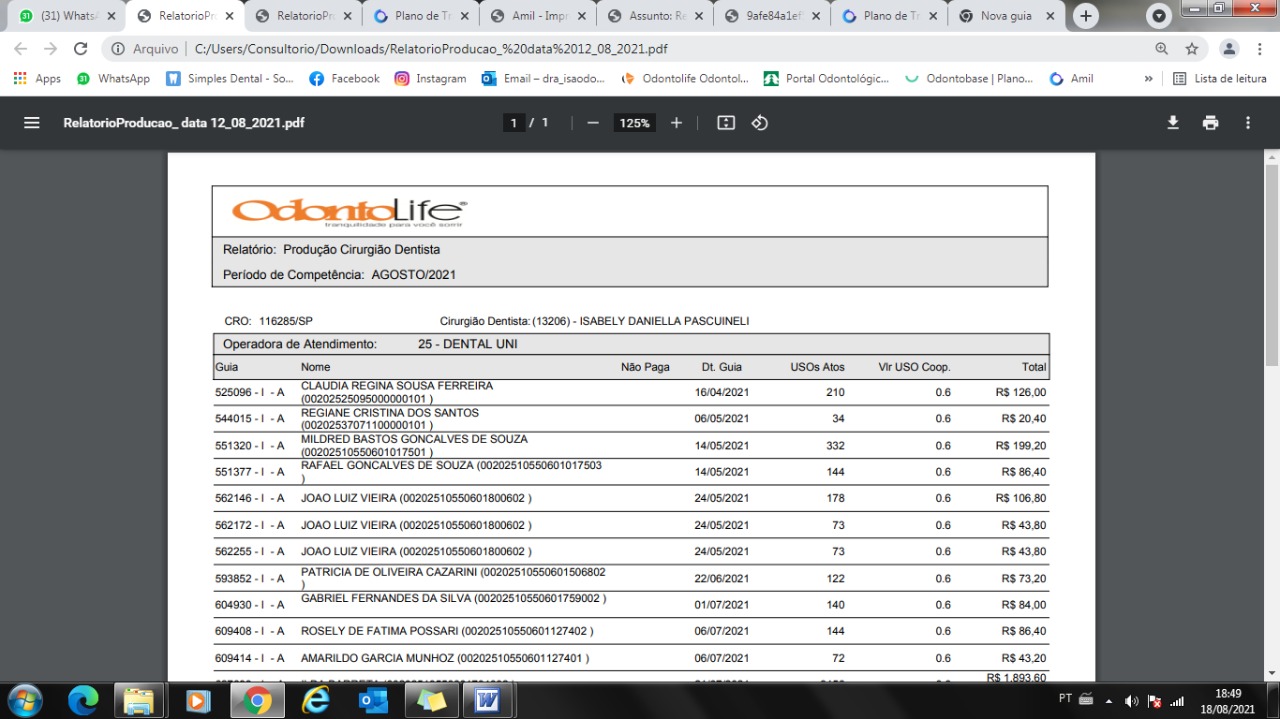The height and width of the screenshot is (719, 1280).
Task: Expand the hidden bookmarks overflow chevron
Action: tap(1148, 78)
